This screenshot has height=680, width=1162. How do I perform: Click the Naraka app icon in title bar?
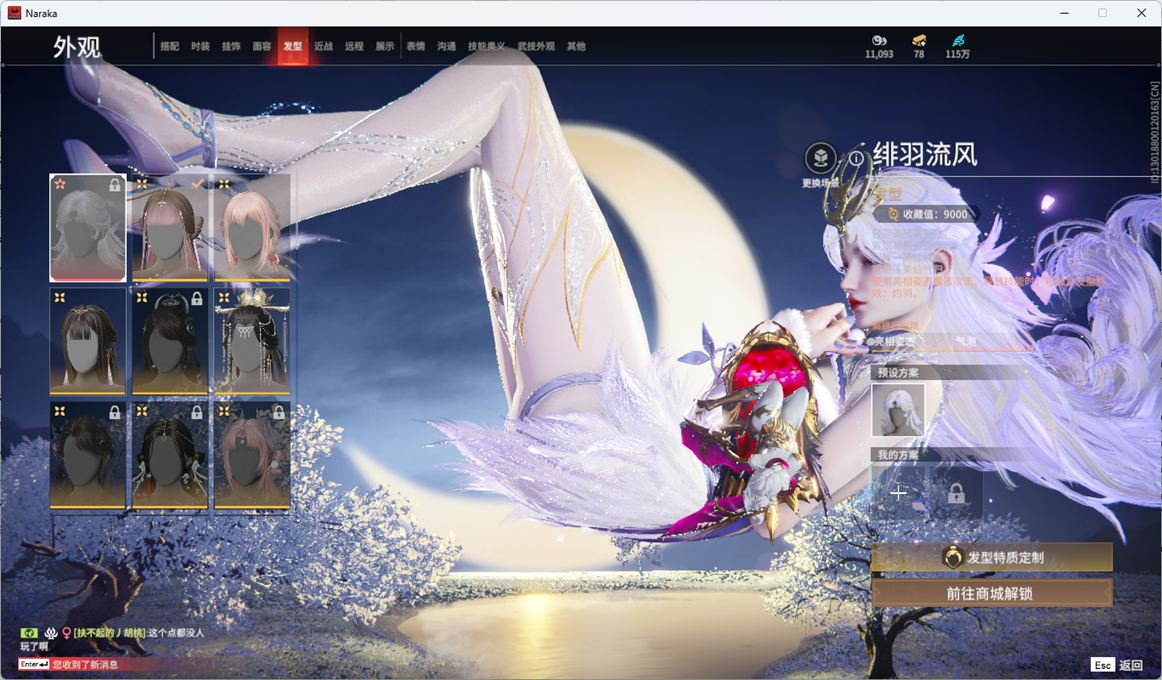[x=14, y=13]
